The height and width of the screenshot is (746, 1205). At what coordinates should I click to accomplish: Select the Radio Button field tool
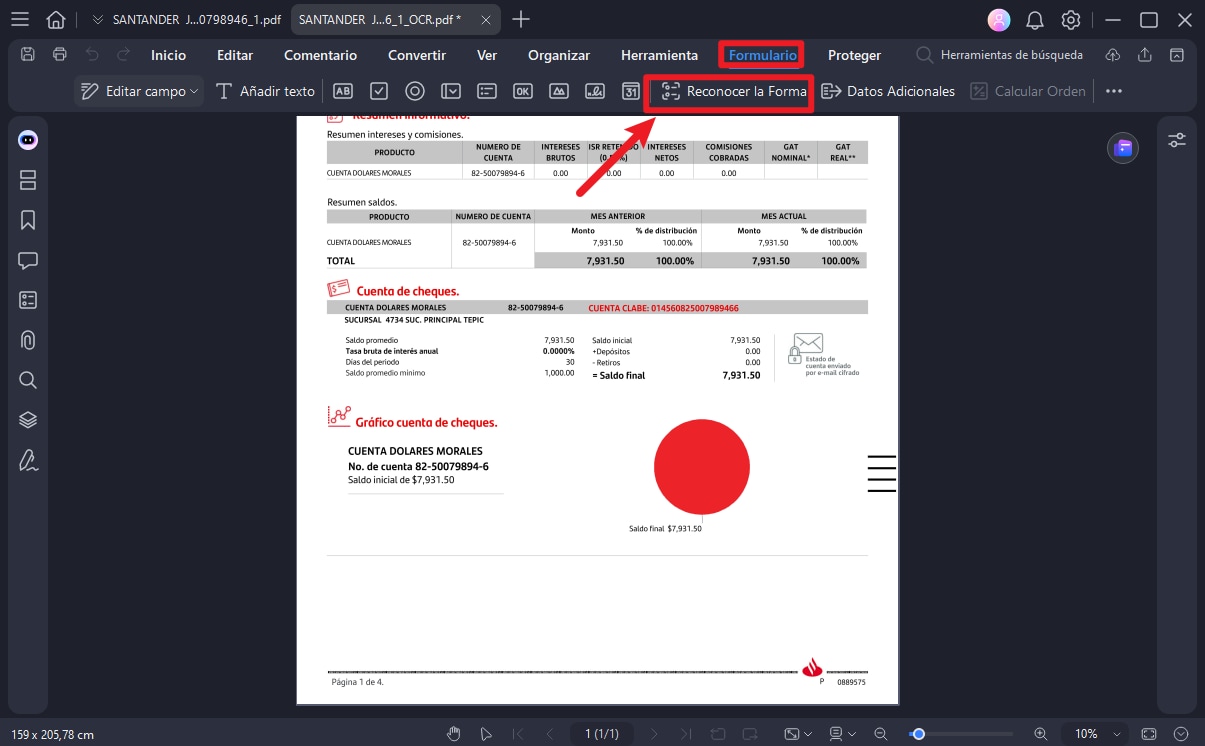(x=415, y=91)
